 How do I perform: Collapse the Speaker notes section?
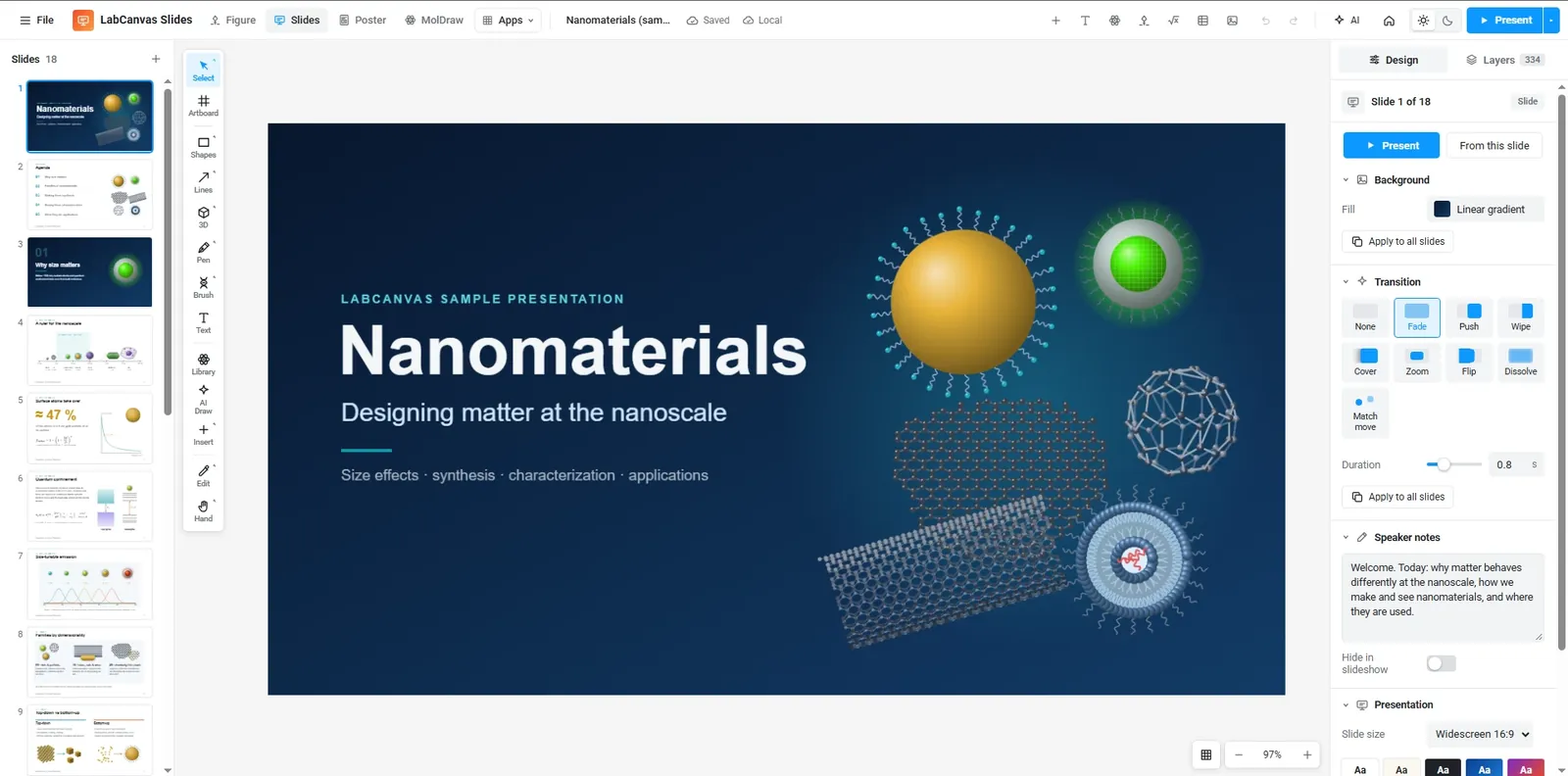point(1346,538)
